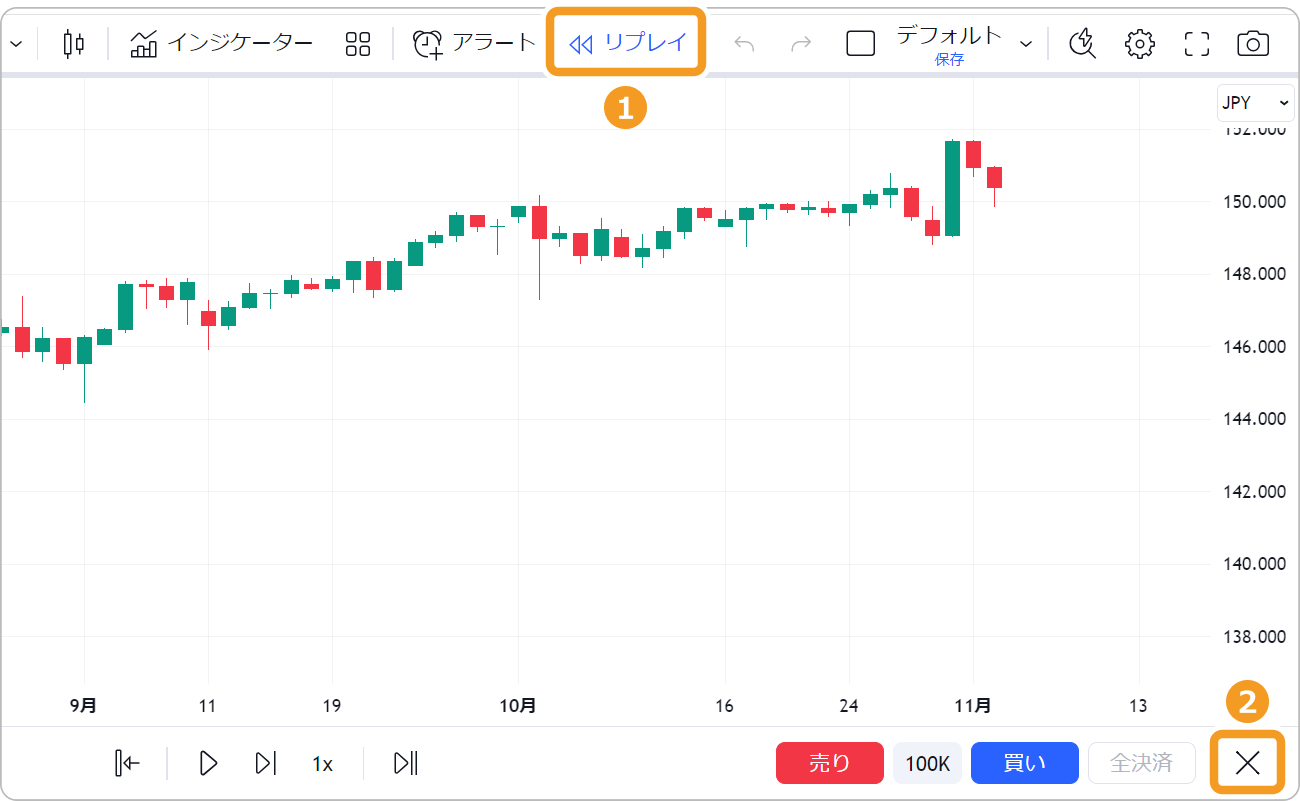Click the 150.000 price axis label
The image size is (1300, 801).
pyautogui.click(x=1254, y=202)
